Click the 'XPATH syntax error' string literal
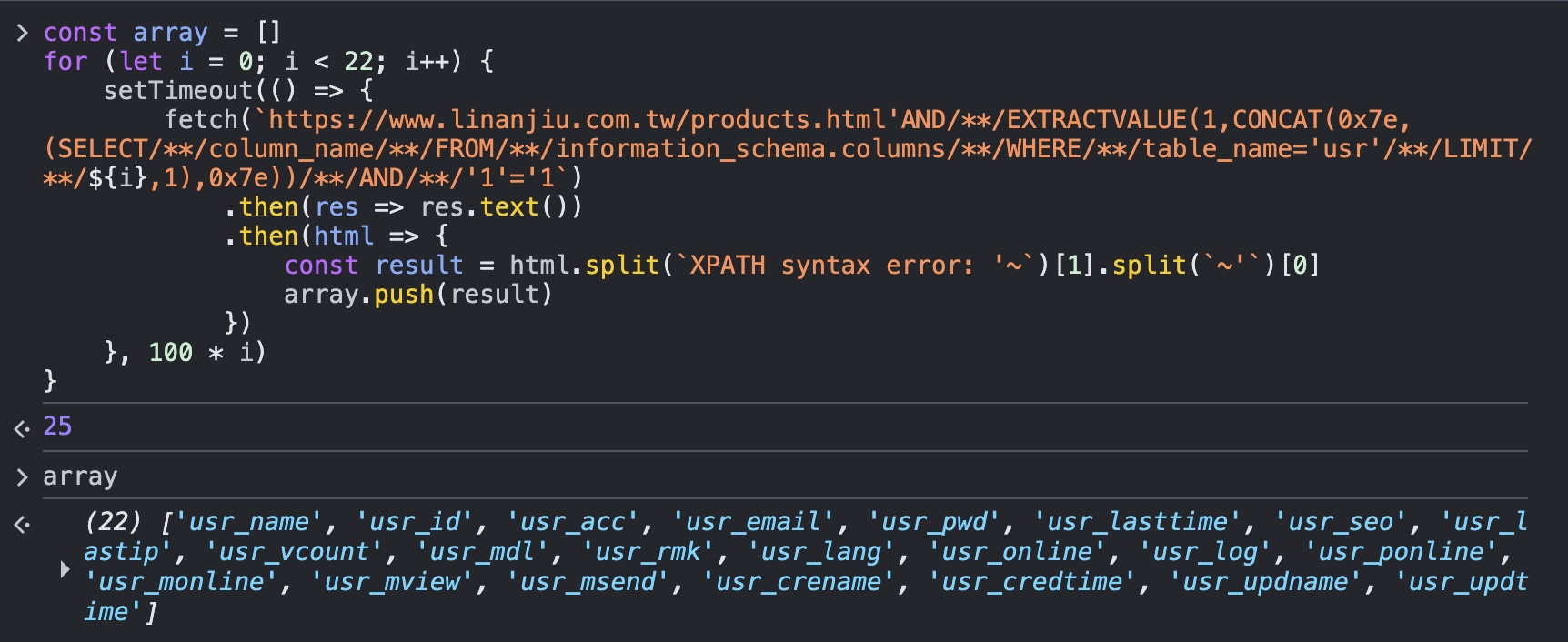Screen dimensions: 1568x642 (x=855, y=266)
